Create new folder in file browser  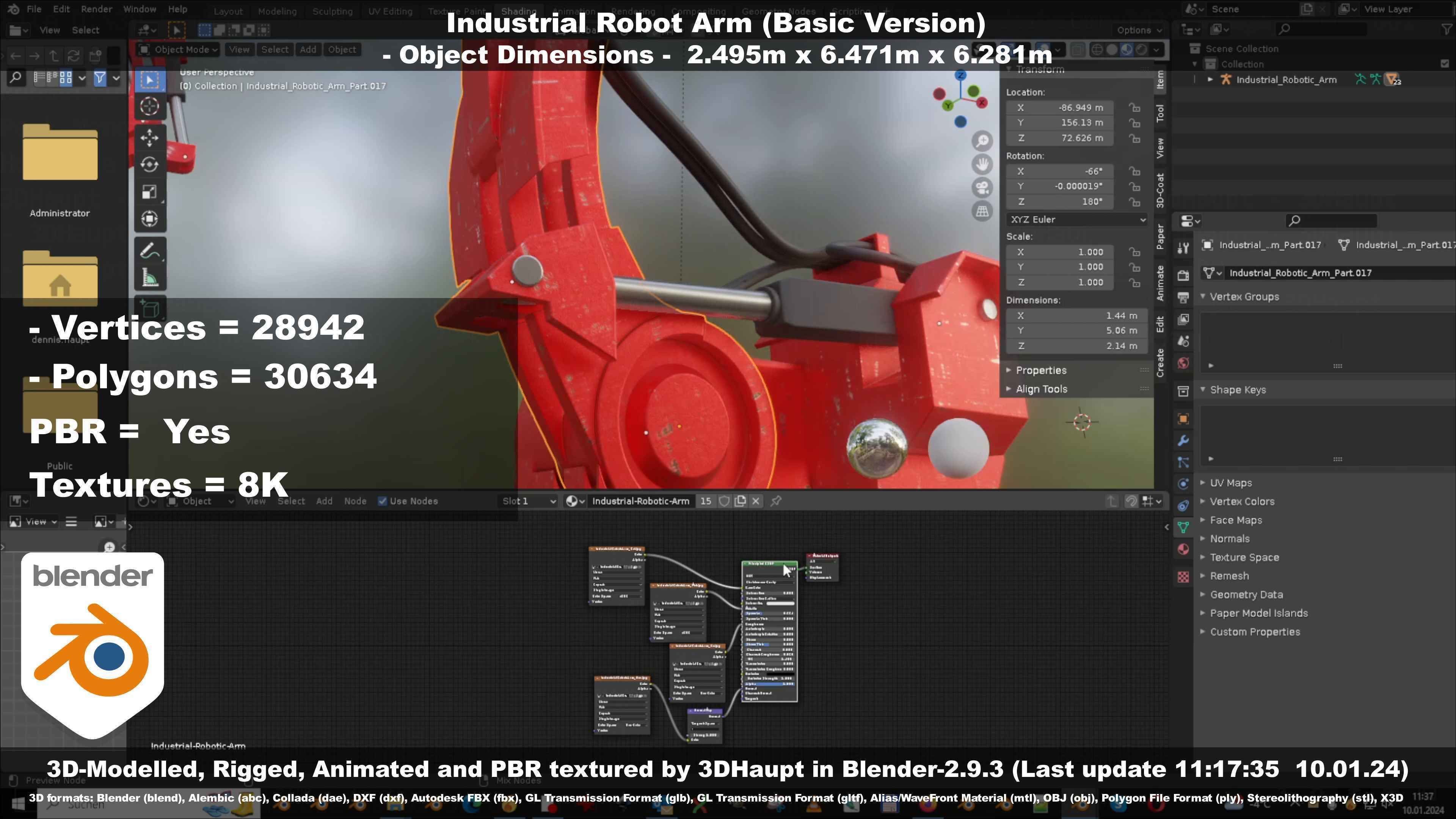click(x=94, y=55)
